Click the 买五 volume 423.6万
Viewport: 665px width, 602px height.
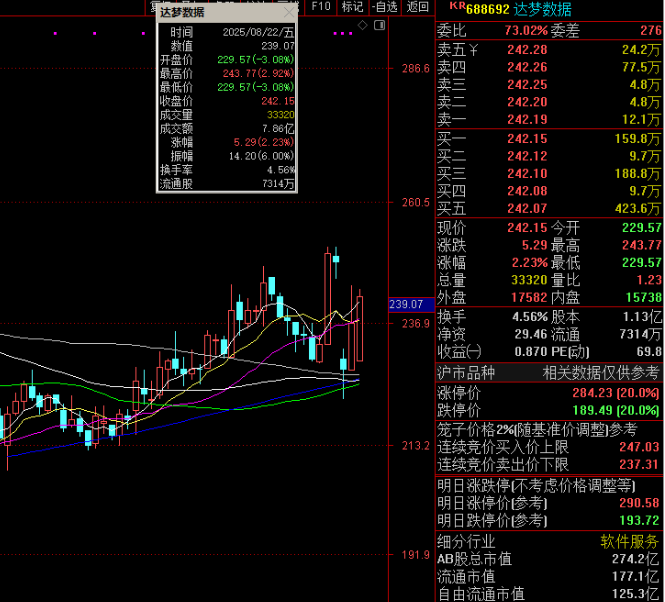[x=638, y=209]
